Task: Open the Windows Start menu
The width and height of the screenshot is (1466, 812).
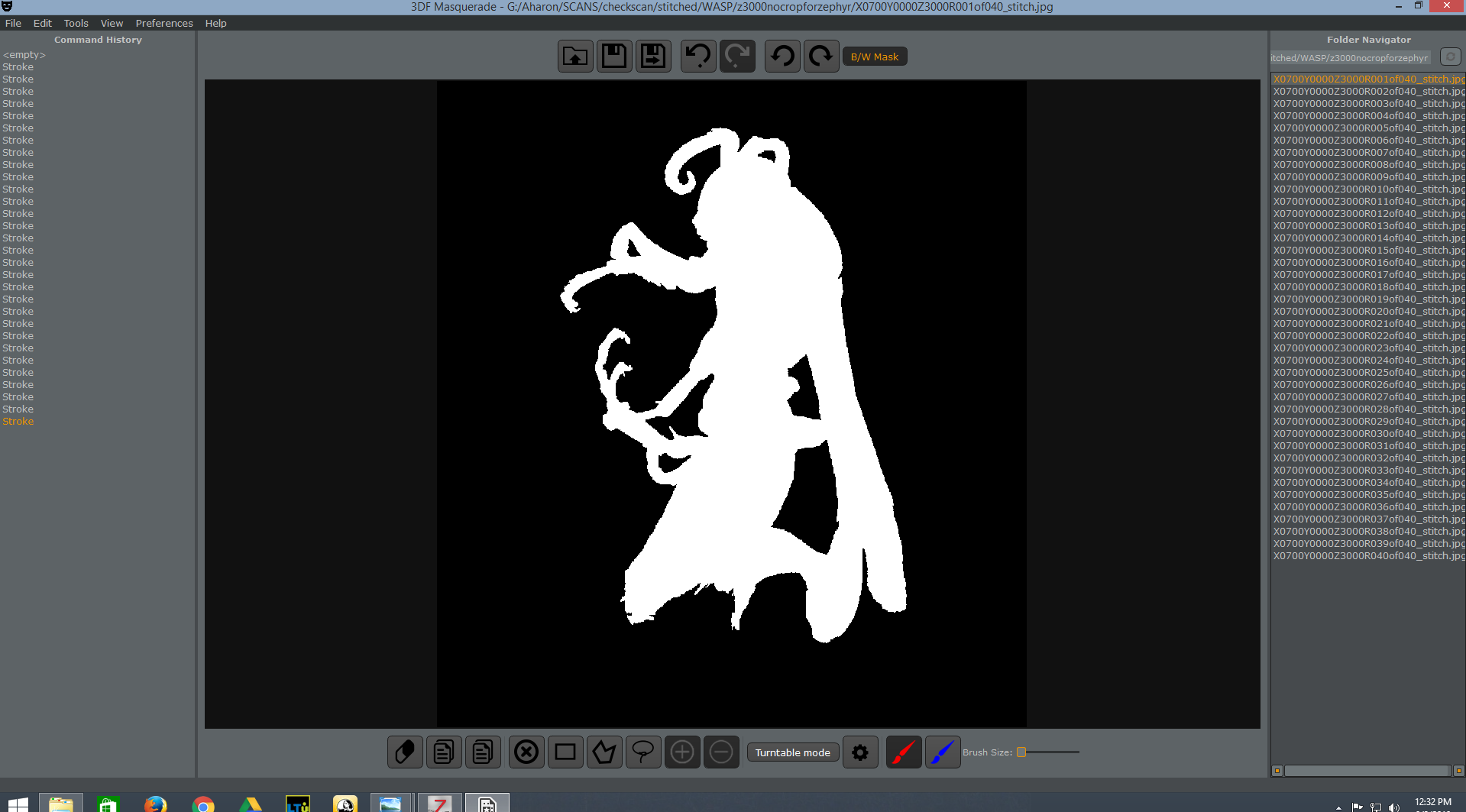Action: pyautogui.click(x=18, y=804)
